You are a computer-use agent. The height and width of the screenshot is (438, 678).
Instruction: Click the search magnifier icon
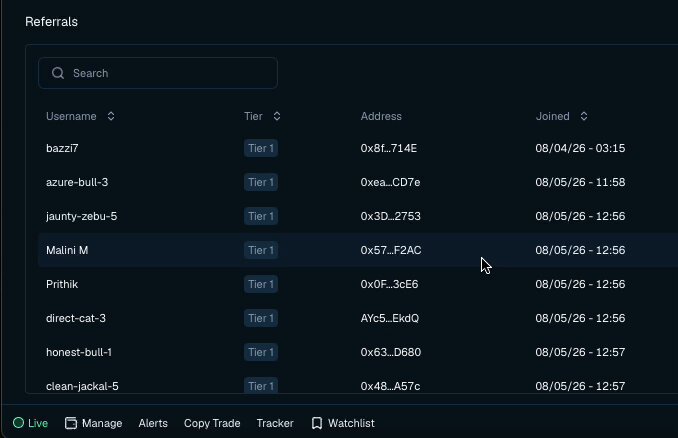[x=58, y=73]
